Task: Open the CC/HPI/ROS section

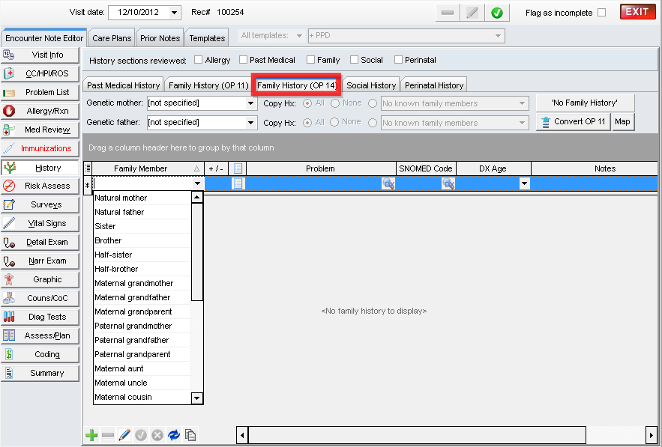Action: tap(40, 73)
